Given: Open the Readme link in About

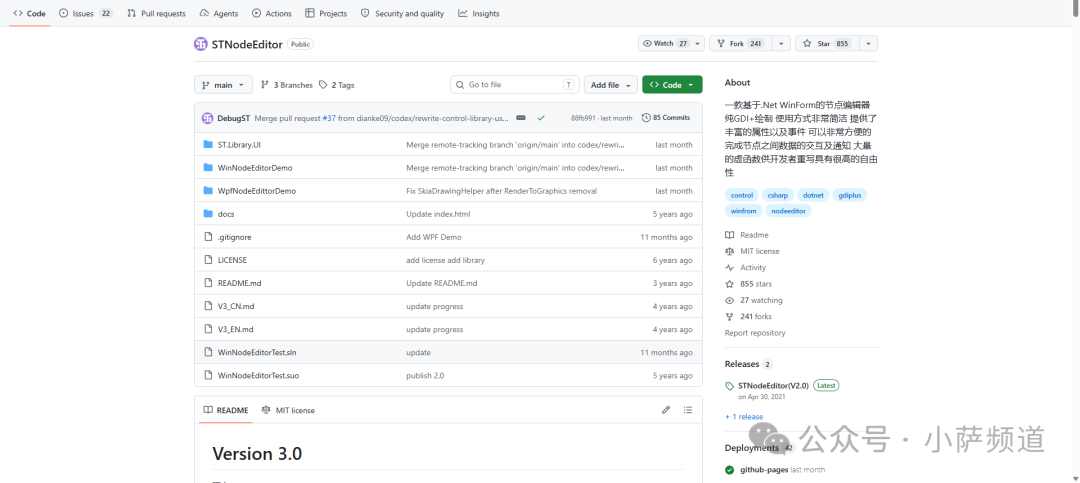Looking at the screenshot, I should coord(747,235).
